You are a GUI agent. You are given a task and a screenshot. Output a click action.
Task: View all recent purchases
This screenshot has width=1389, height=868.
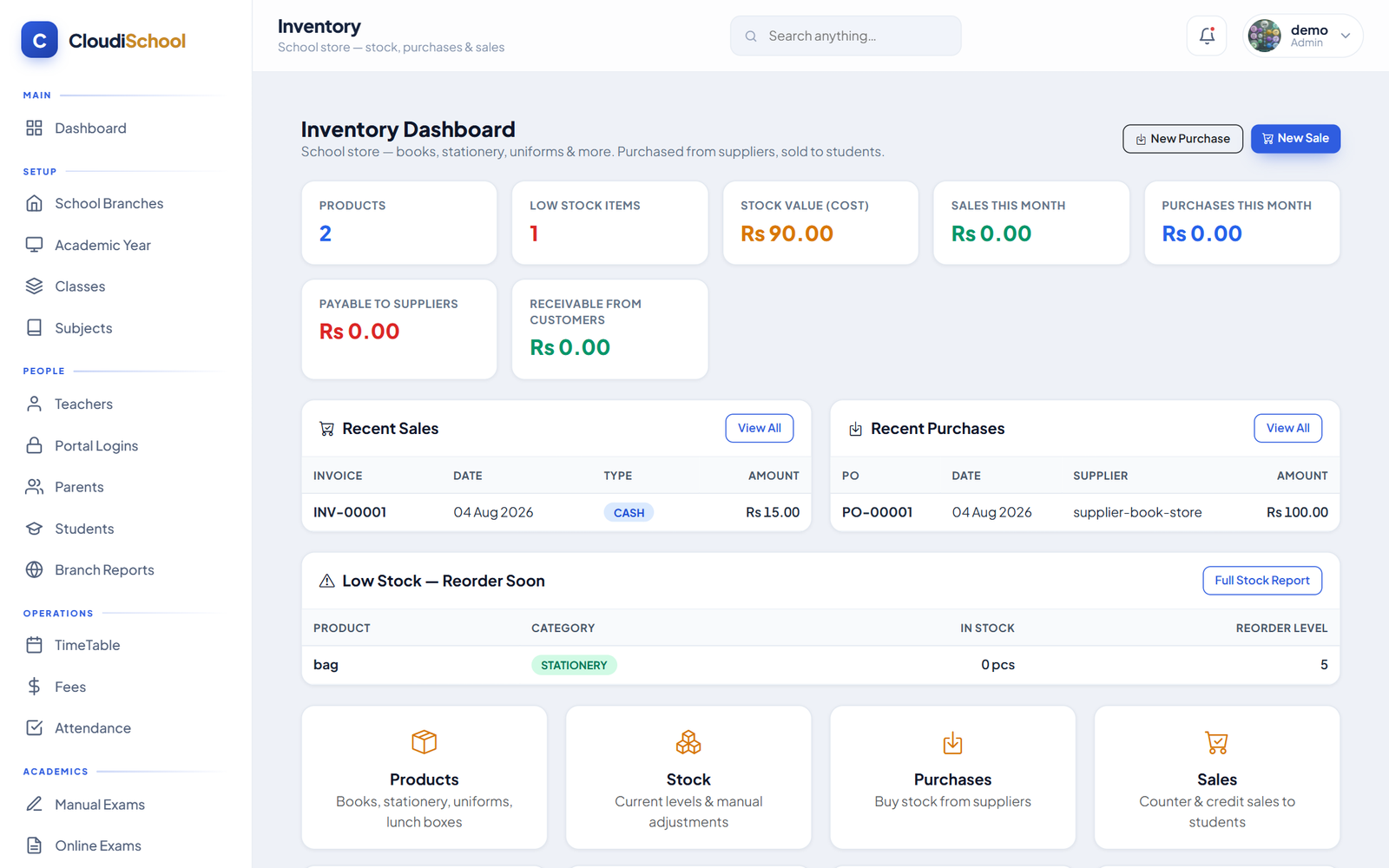[x=1287, y=428]
